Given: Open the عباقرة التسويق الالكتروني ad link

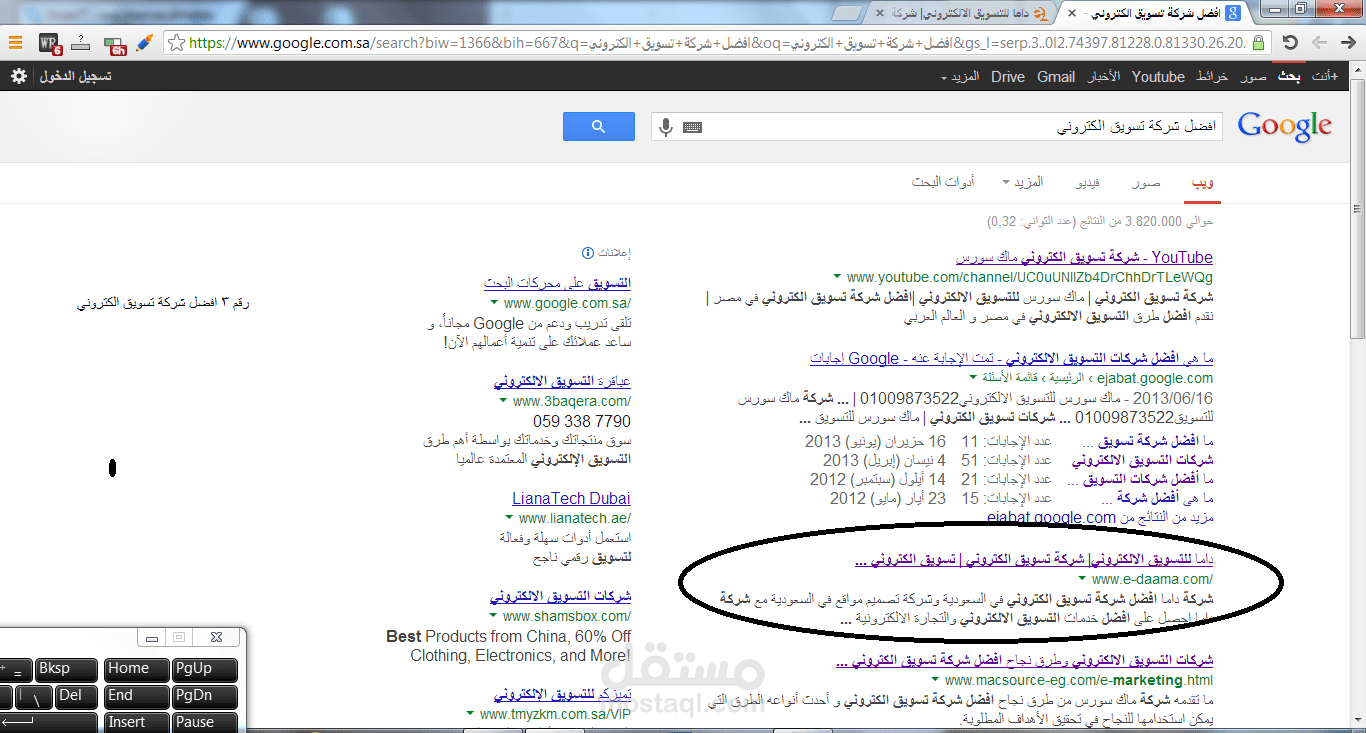Looking at the screenshot, I should pyautogui.click(x=562, y=381).
